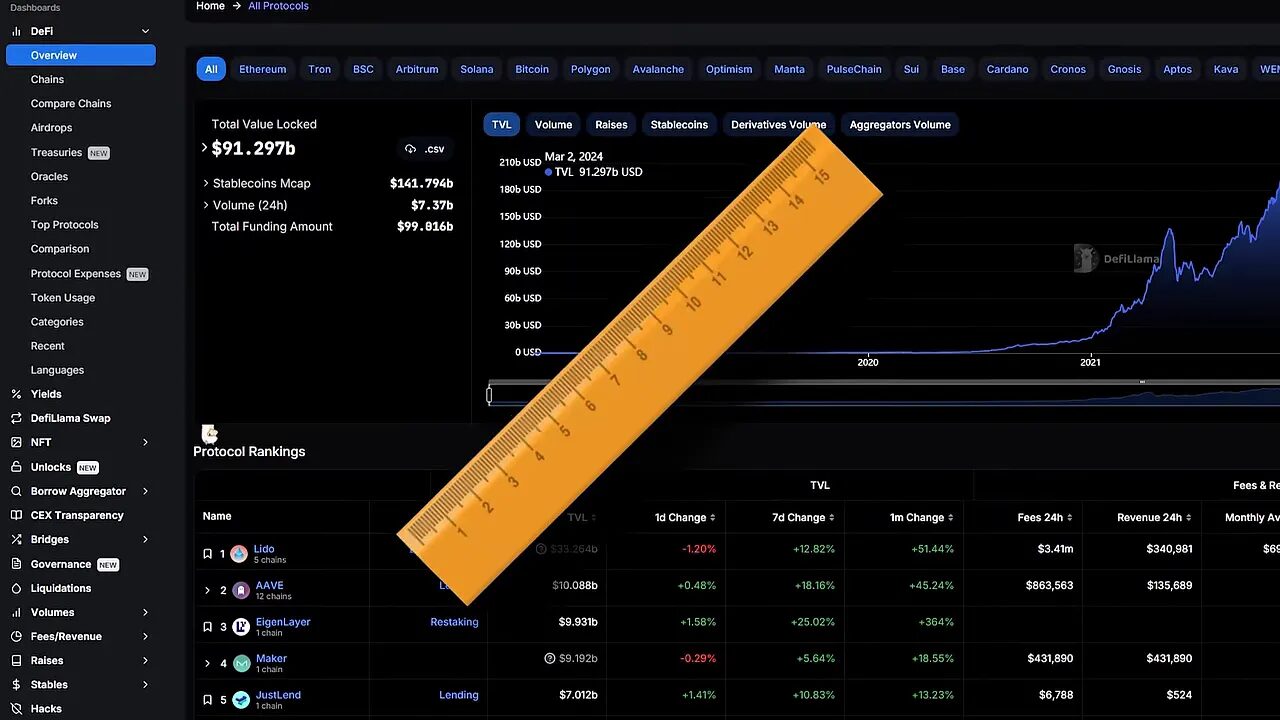Toggle the bookmark next to JustLend
Screen dimensions: 1280x720
point(207,700)
